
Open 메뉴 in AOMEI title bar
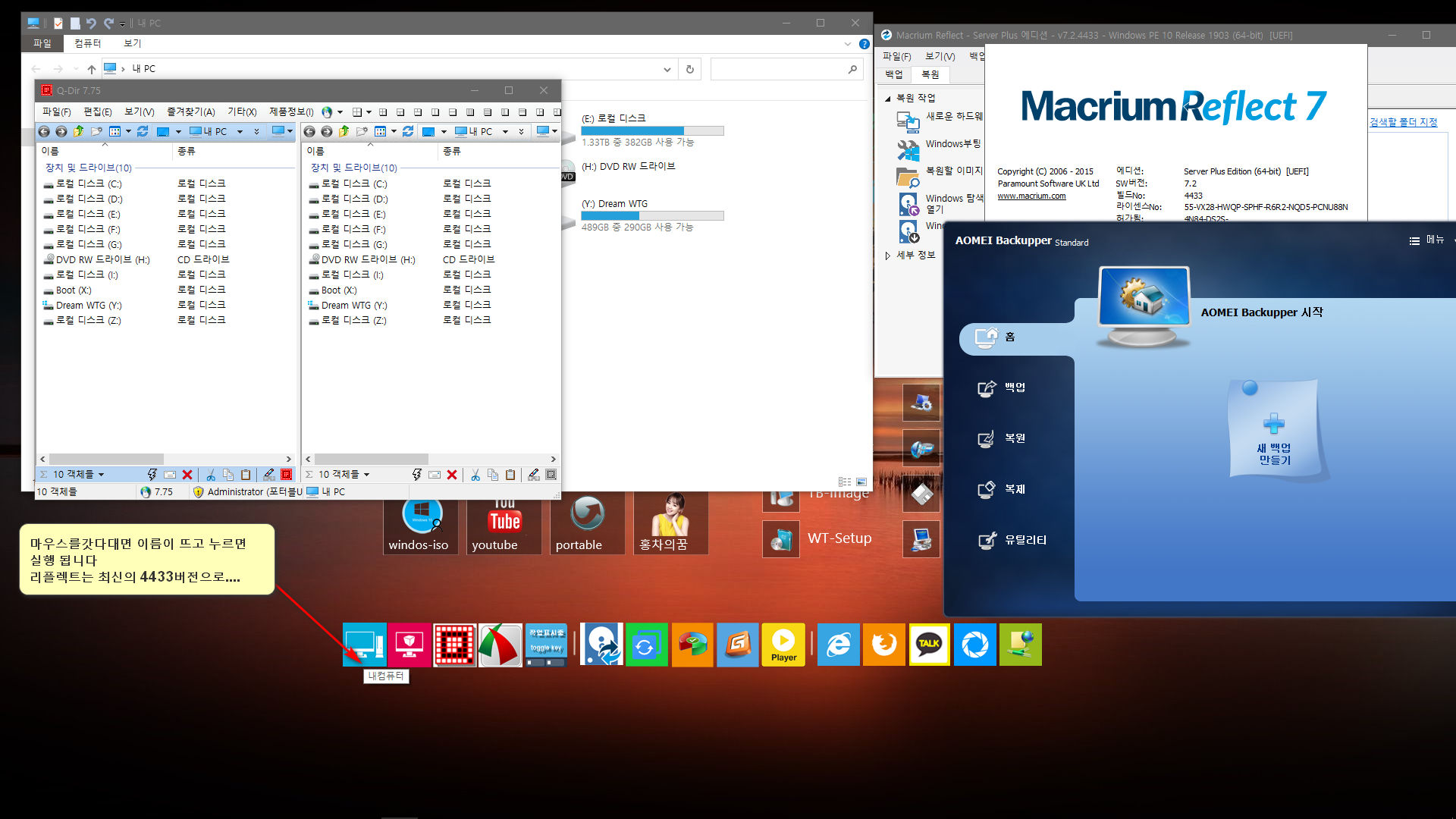click(1427, 240)
